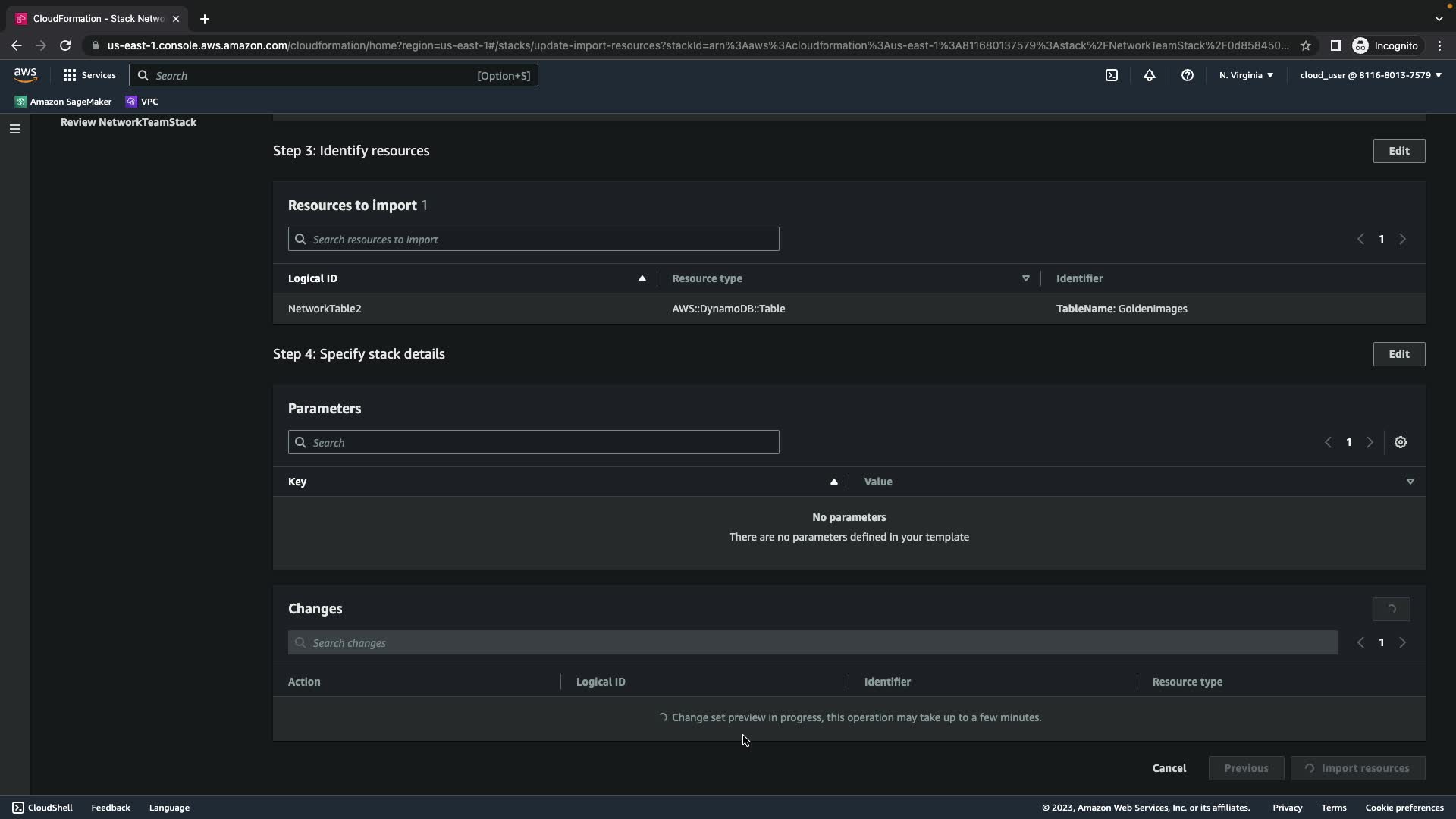Click the AWS logo home icon
Screen dimensions: 1456x819
pyautogui.click(x=25, y=74)
